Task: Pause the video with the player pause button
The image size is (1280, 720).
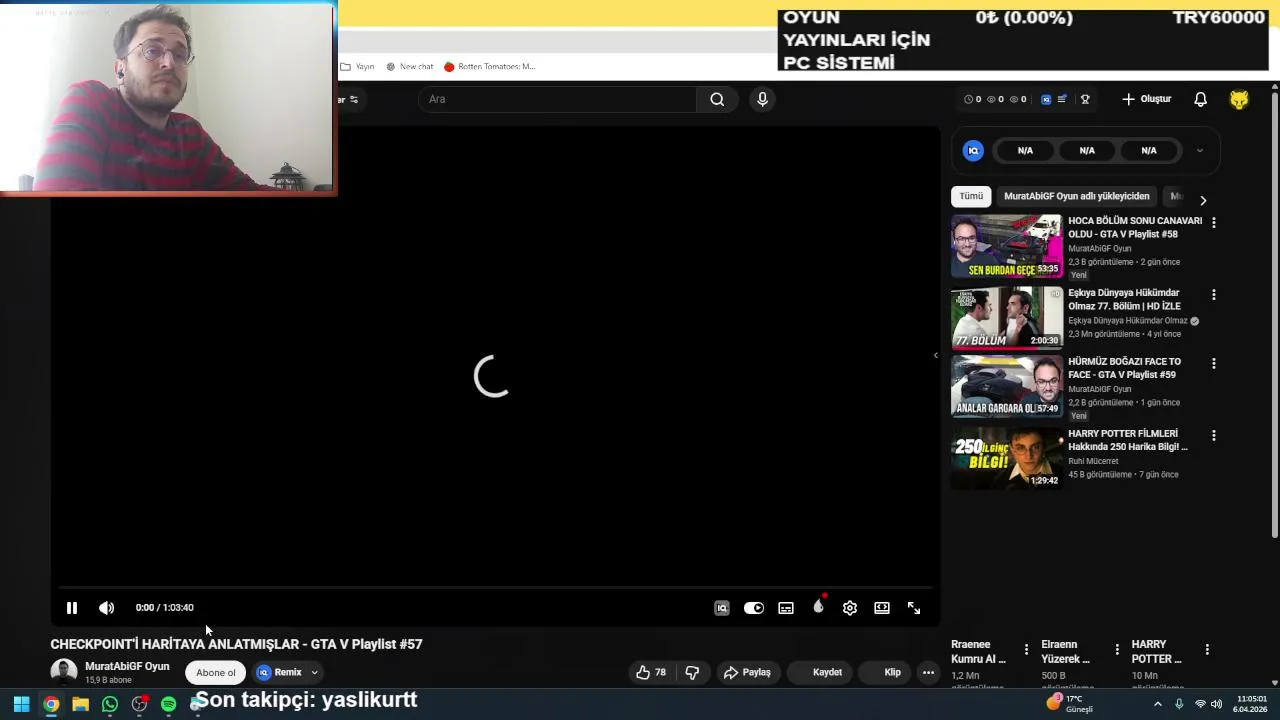Action: 72,608
